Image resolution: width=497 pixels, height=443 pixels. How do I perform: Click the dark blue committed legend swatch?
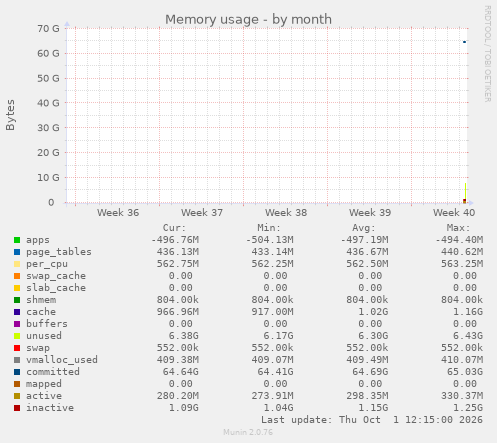click(17, 372)
